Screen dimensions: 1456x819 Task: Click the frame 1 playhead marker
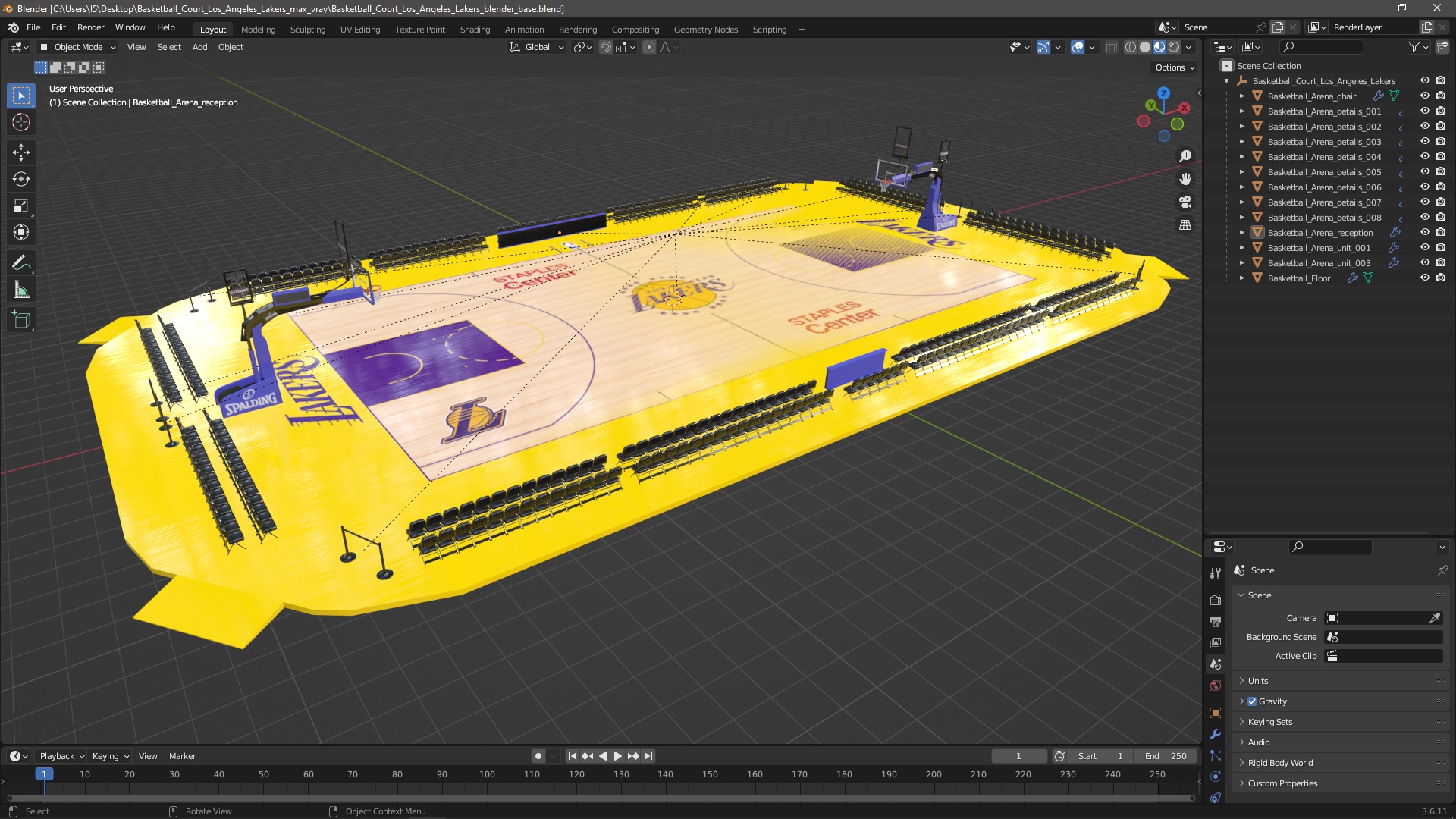(44, 774)
